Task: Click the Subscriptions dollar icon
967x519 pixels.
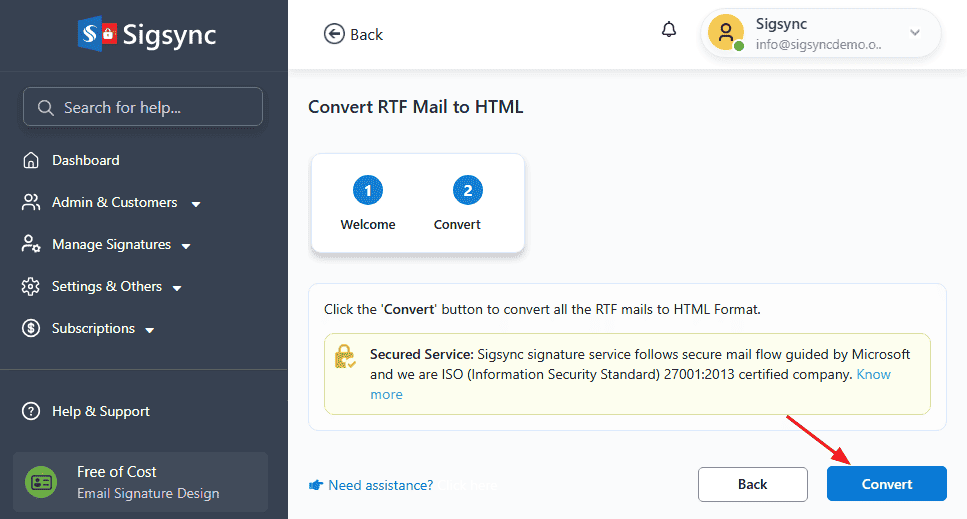Action: tap(32, 329)
